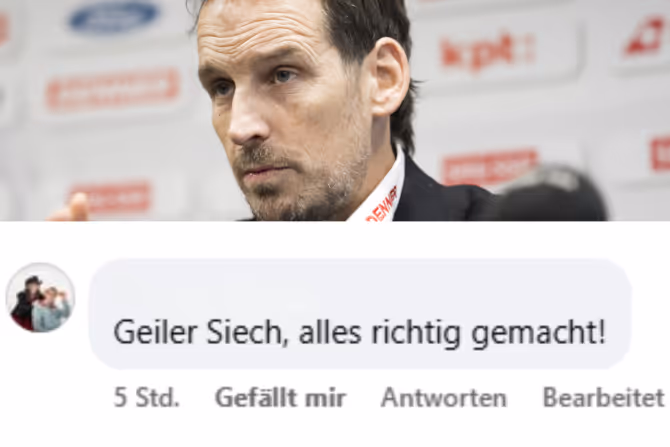
Task: Open the press conference photo of the man
Action: tap(335, 110)
